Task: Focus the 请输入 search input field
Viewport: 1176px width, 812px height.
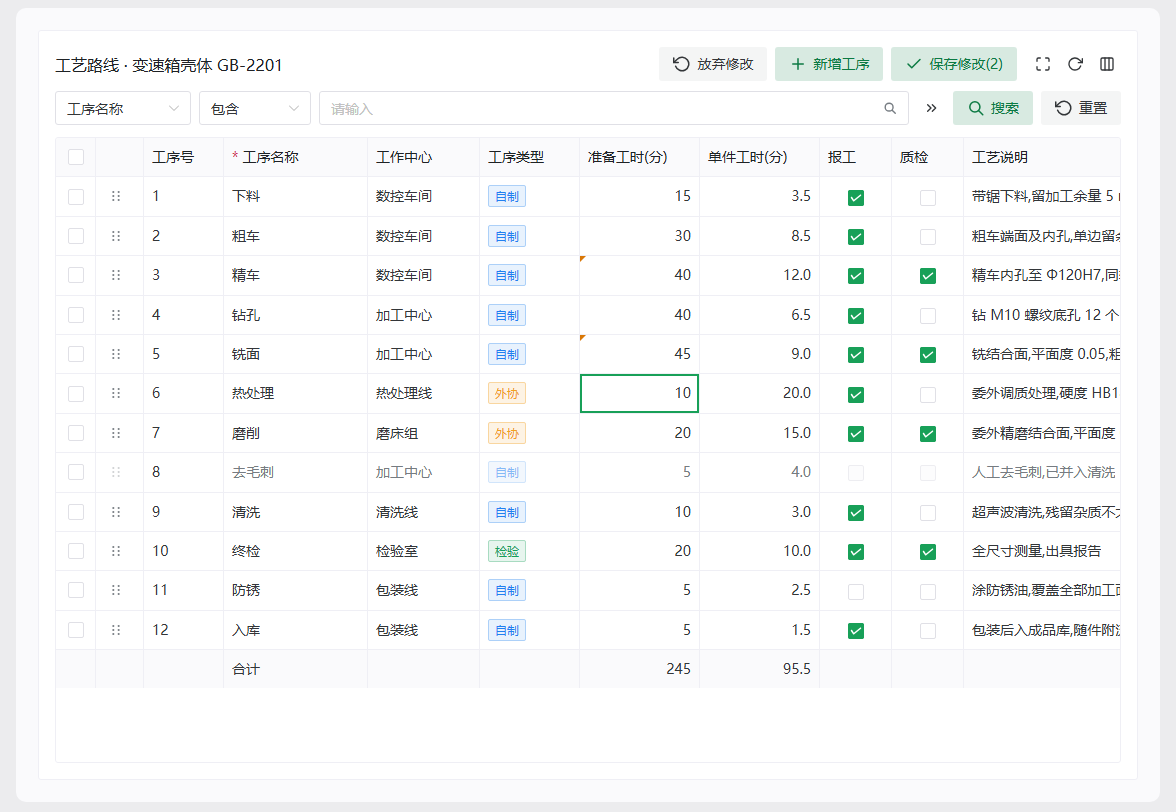Action: click(x=614, y=109)
